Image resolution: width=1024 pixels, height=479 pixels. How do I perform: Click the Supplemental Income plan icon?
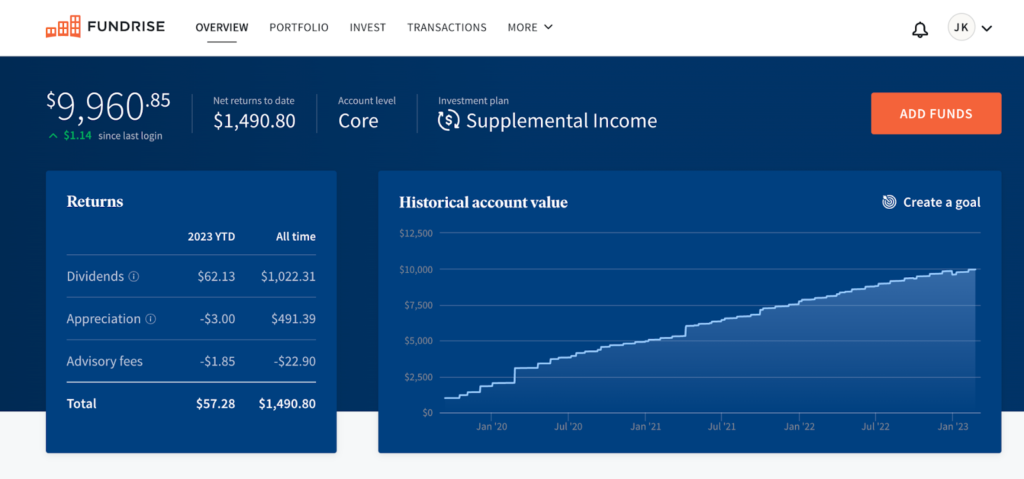449,121
